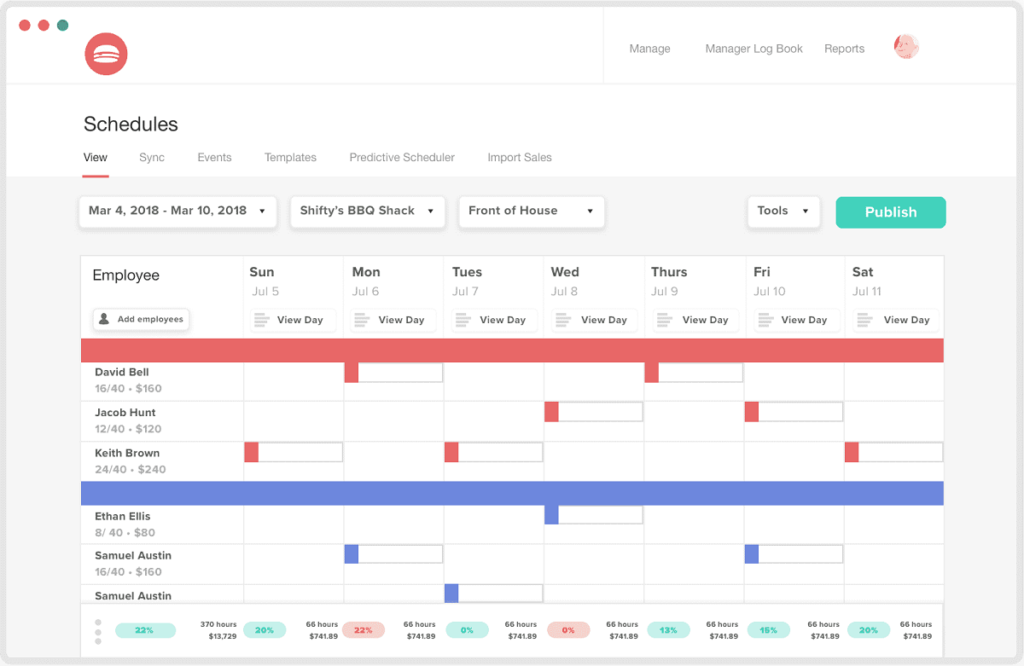Select Ethan Ellis's Wednesday shift block

pos(596,515)
